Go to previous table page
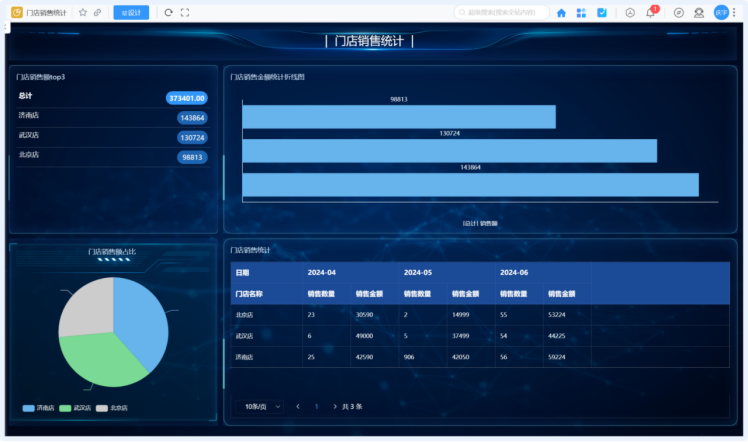The width and height of the screenshot is (748, 442). 298,406
